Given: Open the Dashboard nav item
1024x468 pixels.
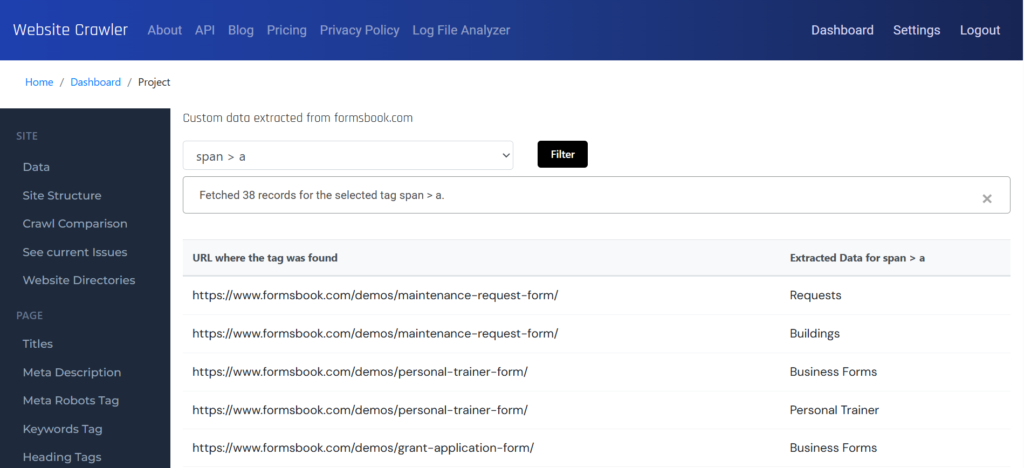Looking at the screenshot, I should pos(842,30).
